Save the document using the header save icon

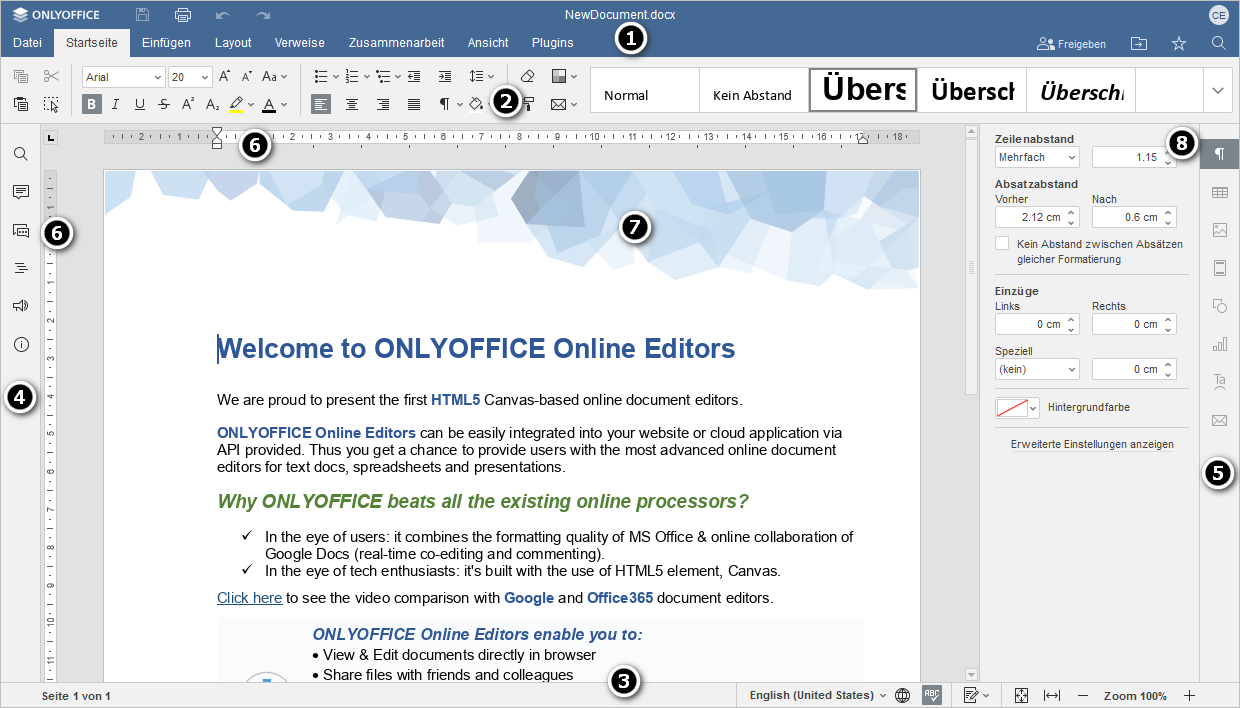(143, 15)
